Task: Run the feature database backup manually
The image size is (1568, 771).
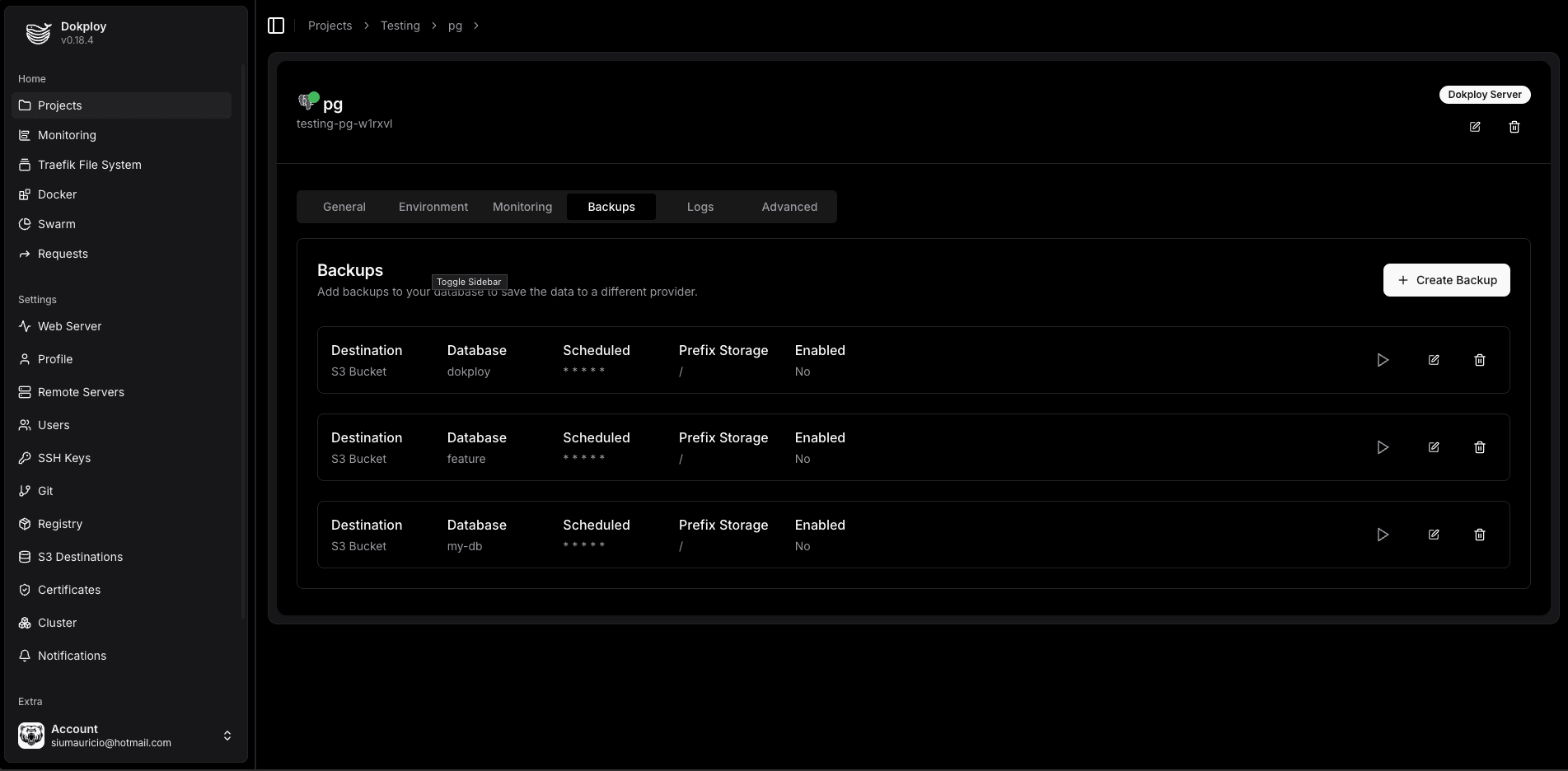Action: click(1383, 447)
